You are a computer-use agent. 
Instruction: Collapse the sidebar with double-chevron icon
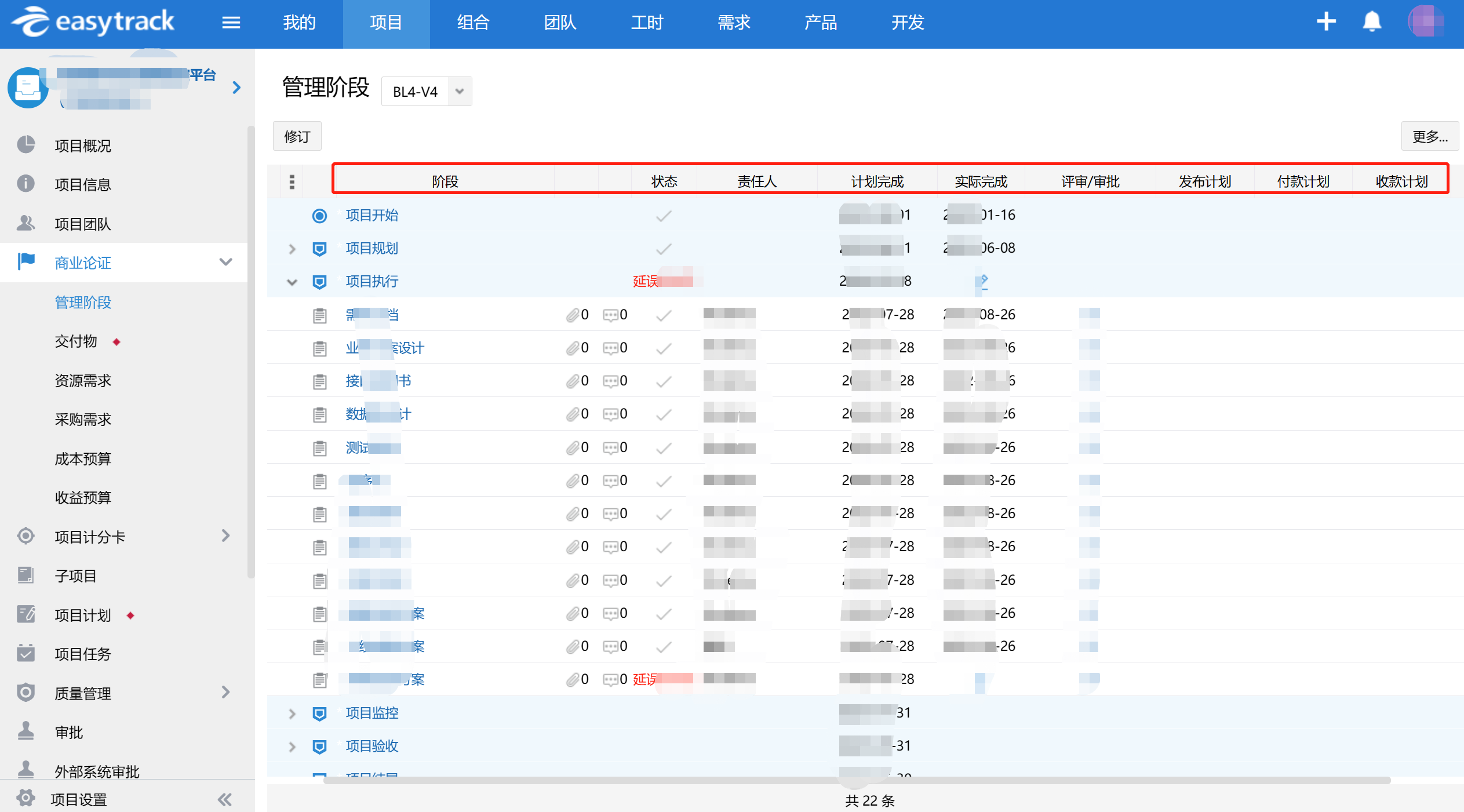(225, 800)
